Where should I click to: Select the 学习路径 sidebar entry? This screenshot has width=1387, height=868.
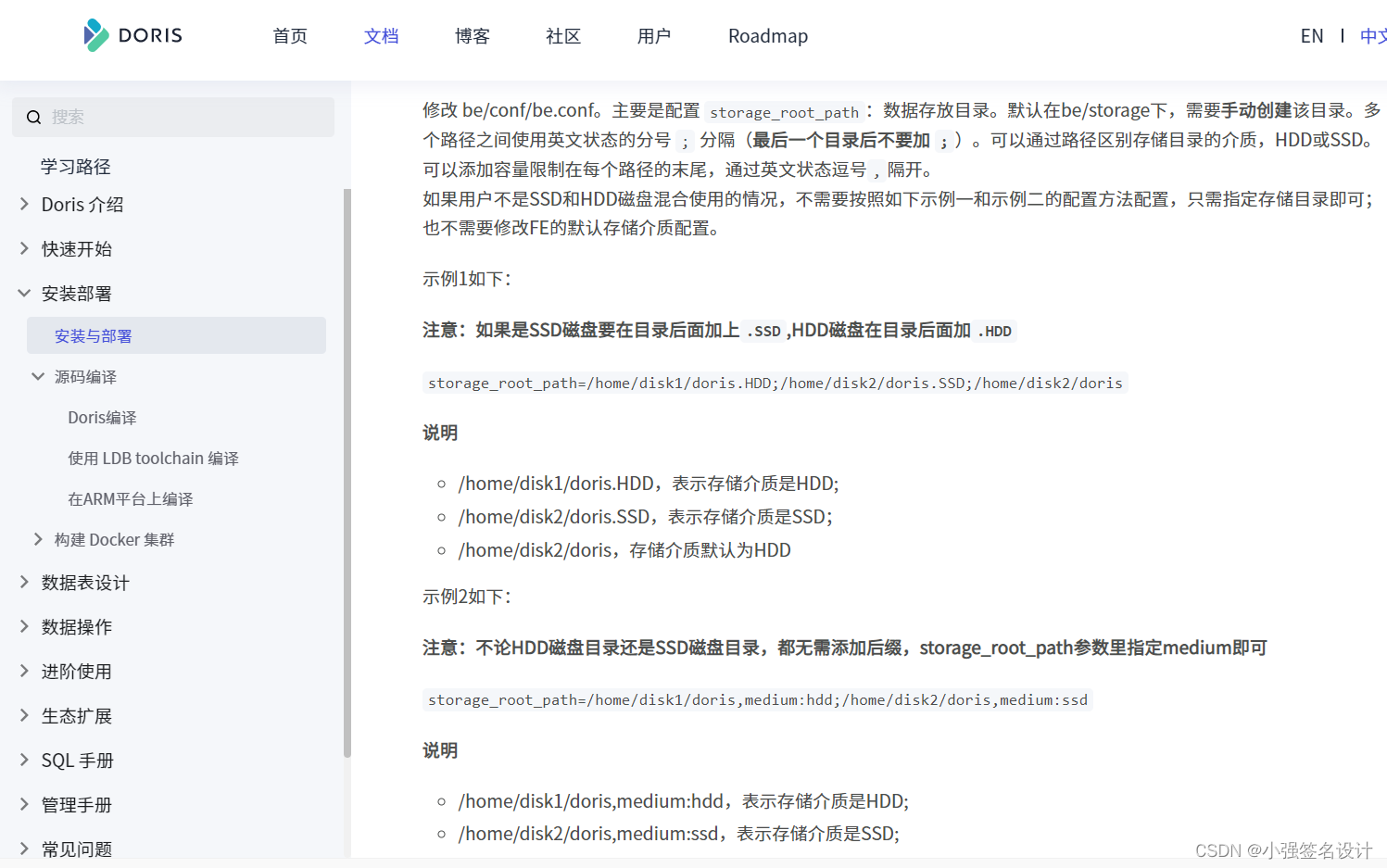[76, 166]
